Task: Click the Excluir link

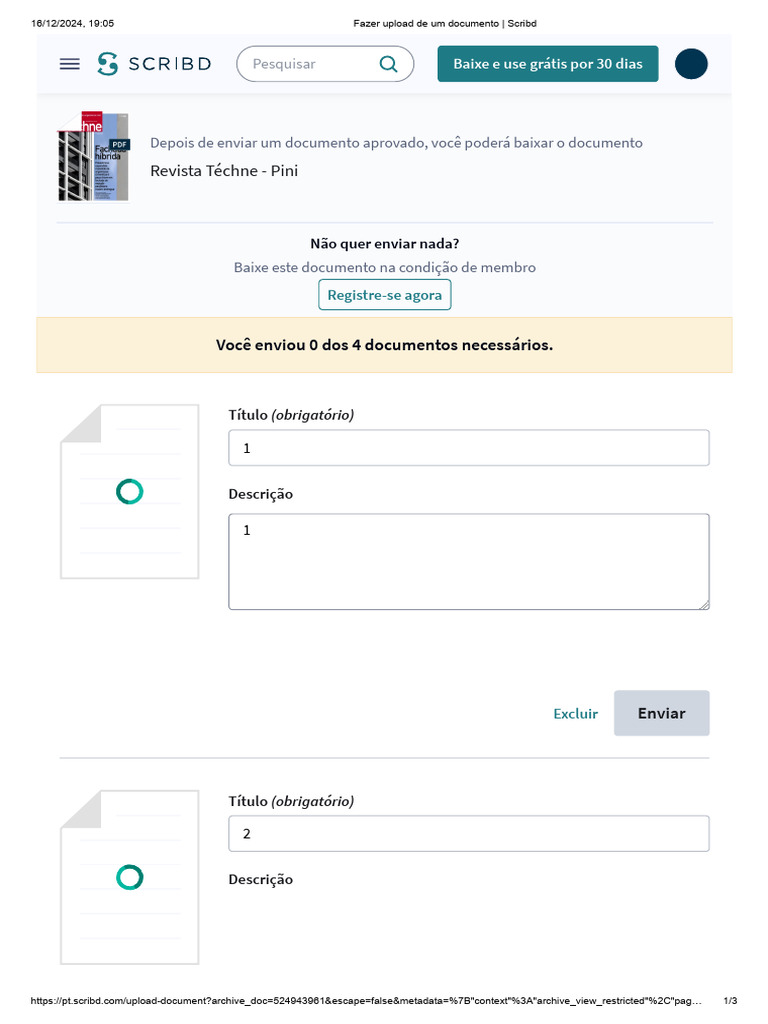Action: [x=575, y=714]
